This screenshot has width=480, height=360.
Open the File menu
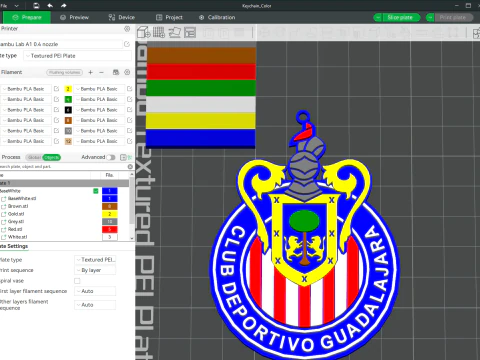pyautogui.click(x=4, y=5)
